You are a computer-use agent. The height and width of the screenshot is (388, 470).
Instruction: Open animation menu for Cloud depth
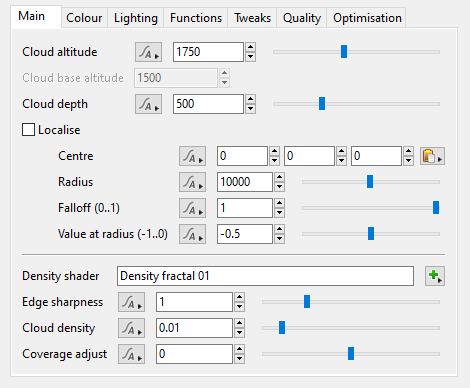pyautogui.click(x=148, y=104)
